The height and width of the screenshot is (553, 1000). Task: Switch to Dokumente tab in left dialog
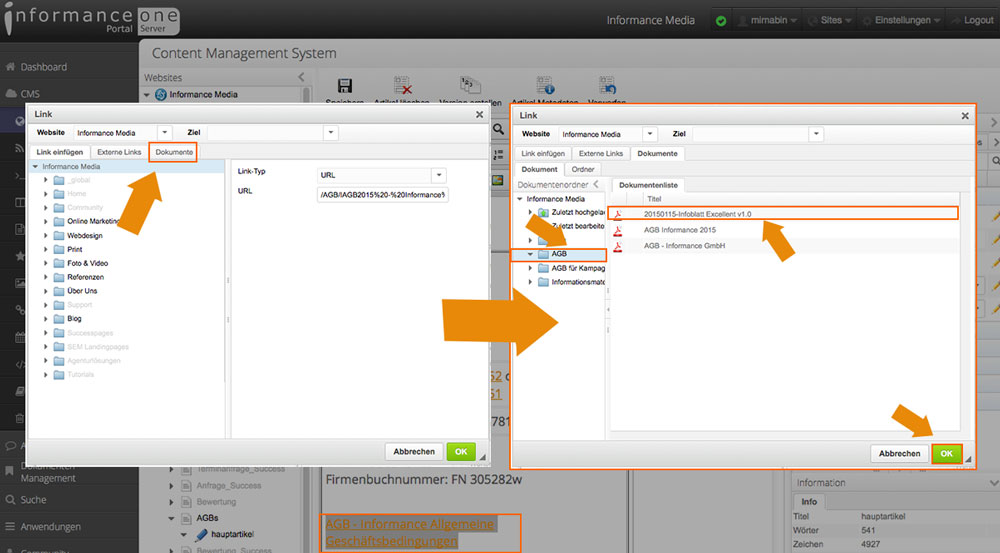click(x=174, y=152)
